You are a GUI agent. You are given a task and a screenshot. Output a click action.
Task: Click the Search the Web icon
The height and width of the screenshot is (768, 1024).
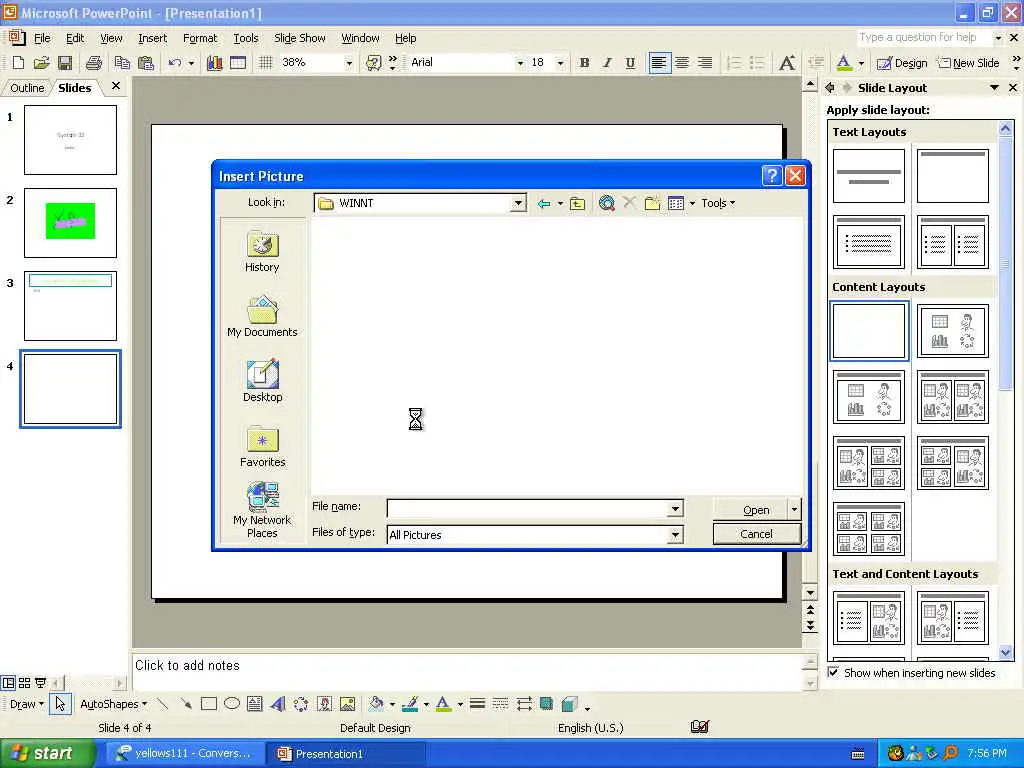(x=607, y=203)
